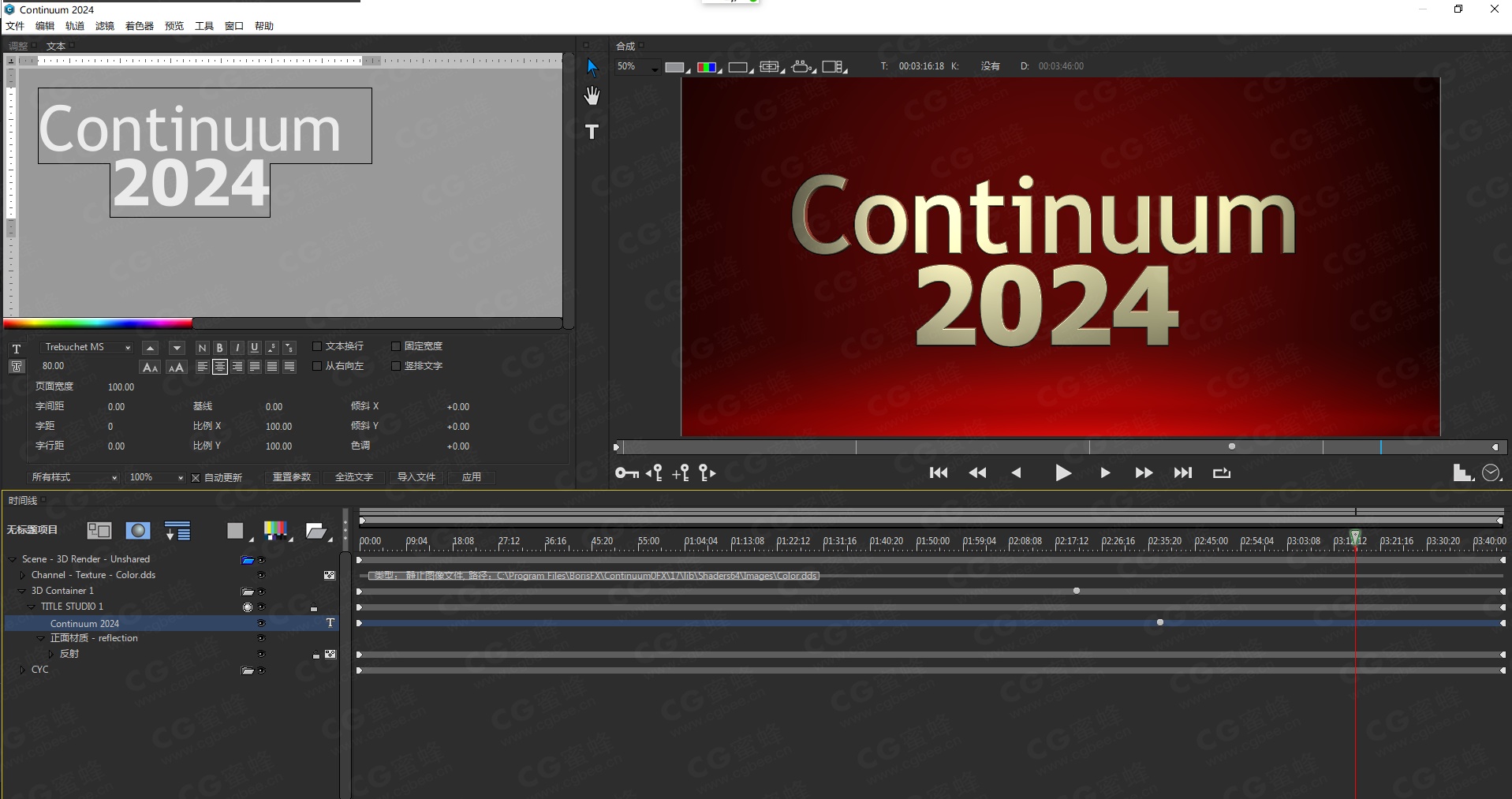Screen dimensions: 1512x799
Task: Toggle loop playback
Action: click(1222, 473)
